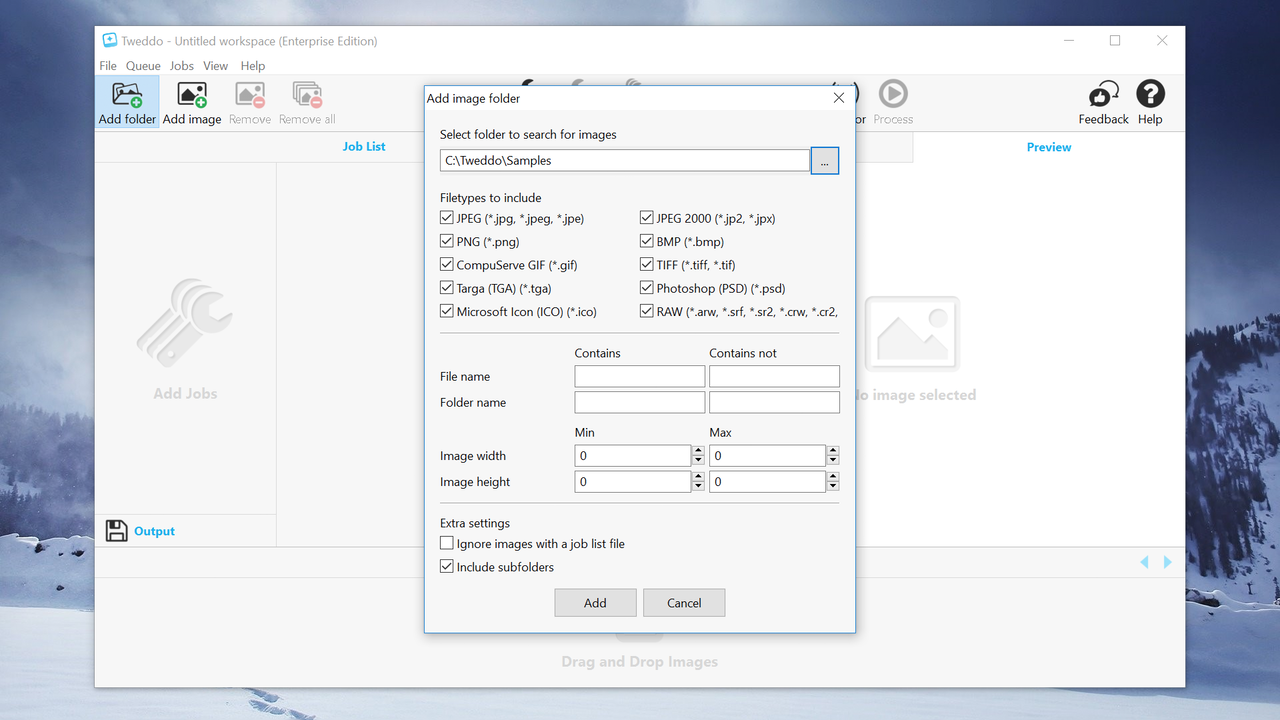This screenshot has width=1280, height=720.
Task: Click the Image width Max value field
Action: coord(767,456)
